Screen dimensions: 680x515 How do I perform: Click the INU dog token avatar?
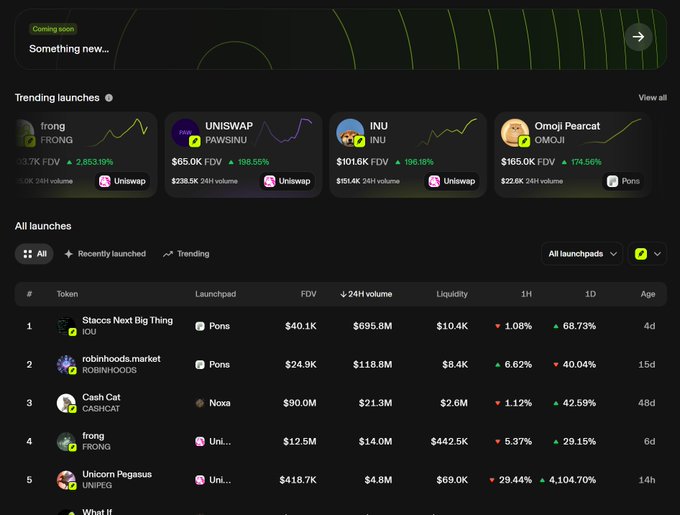point(350,133)
